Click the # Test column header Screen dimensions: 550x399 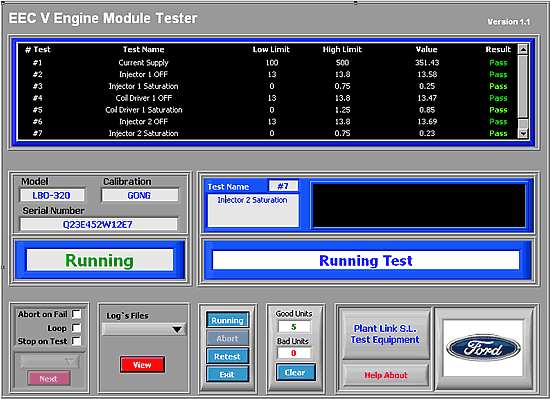[38, 49]
